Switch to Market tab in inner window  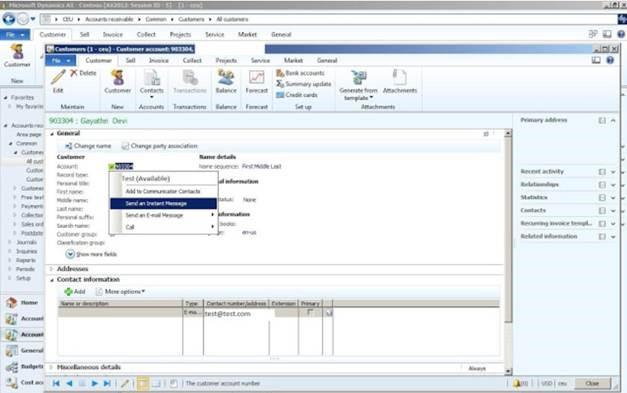tap(293, 60)
